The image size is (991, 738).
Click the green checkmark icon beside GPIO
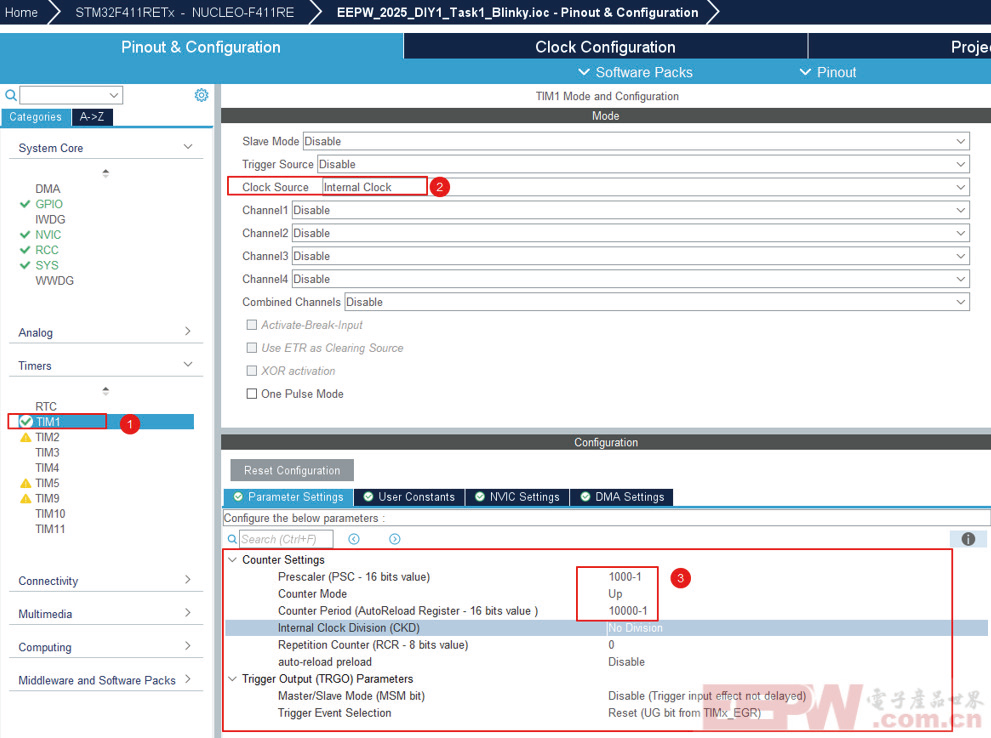point(25,204)
